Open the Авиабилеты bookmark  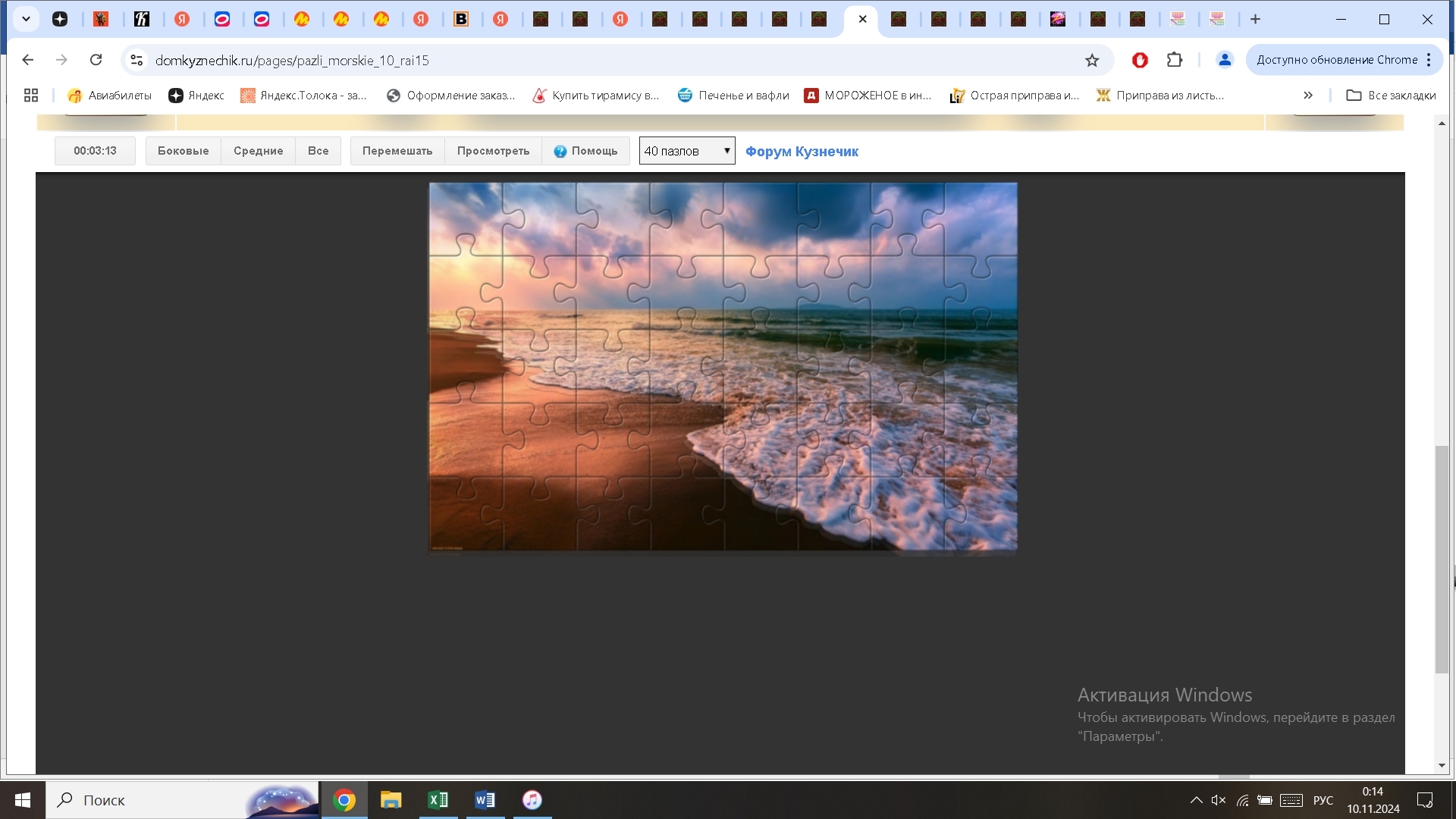(109, 96)
